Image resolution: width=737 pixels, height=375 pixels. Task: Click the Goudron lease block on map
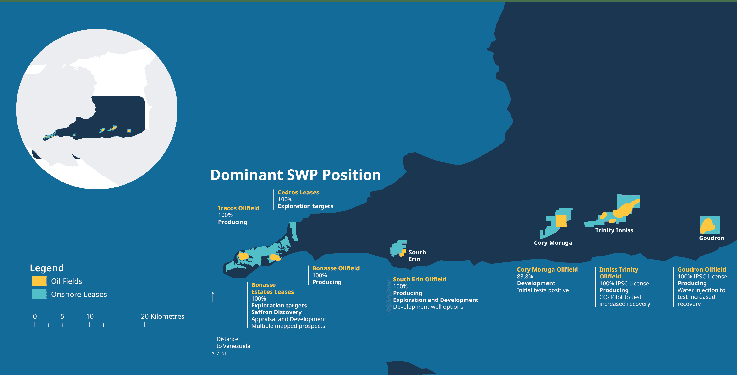pos(710,225)
